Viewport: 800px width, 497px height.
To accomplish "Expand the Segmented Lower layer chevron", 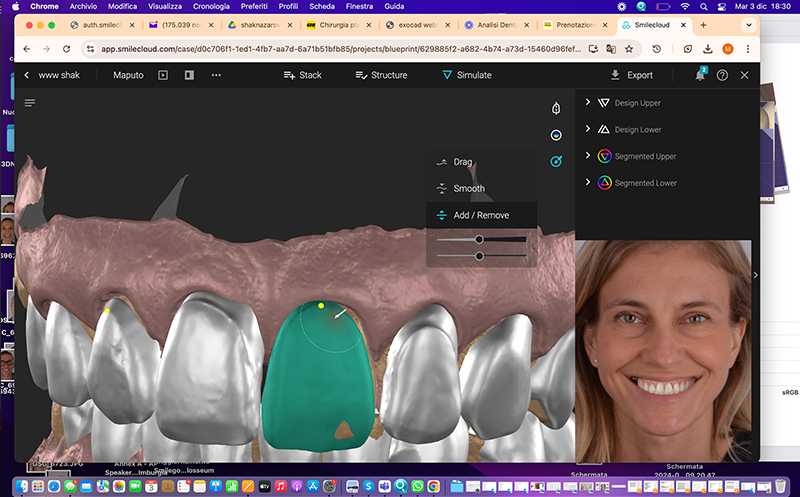I will (587, 182).
